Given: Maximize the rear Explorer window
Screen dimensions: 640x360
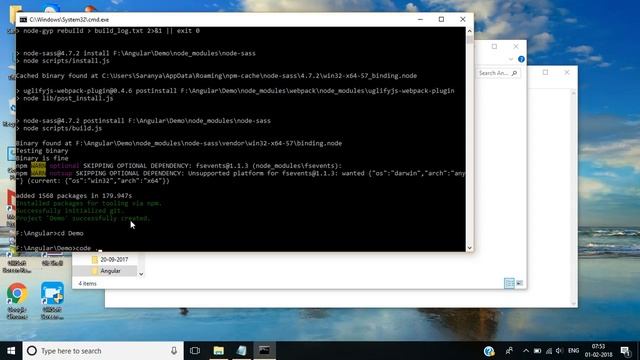Looking at the screenshot, I should [545, 72].
